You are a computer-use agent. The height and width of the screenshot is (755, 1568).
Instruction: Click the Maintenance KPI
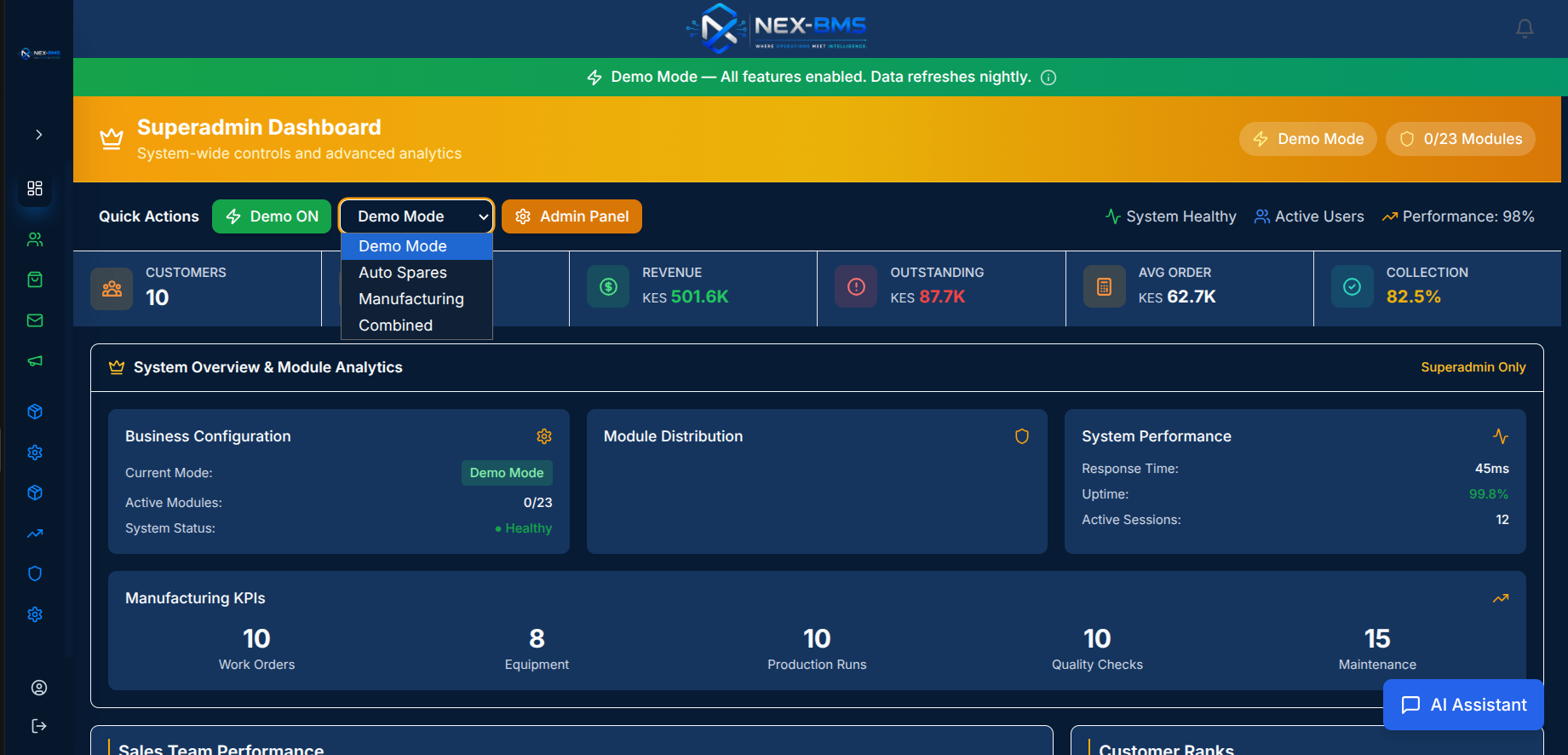point(1377,649)
